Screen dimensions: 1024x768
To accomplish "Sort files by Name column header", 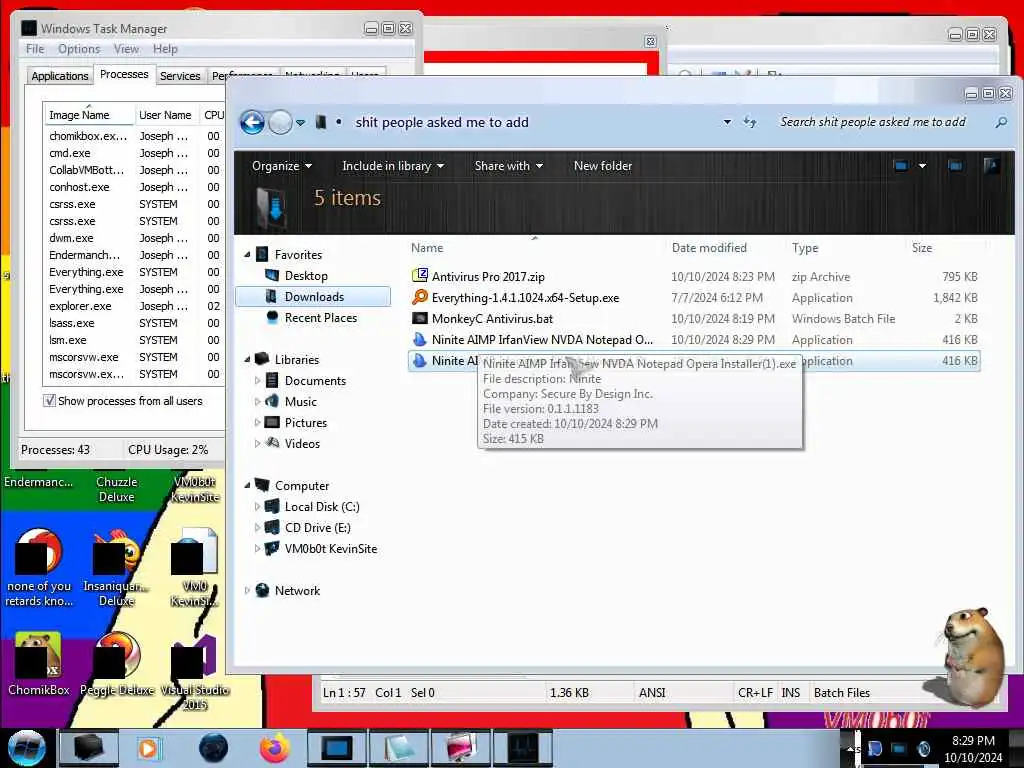I will (427, 248).
